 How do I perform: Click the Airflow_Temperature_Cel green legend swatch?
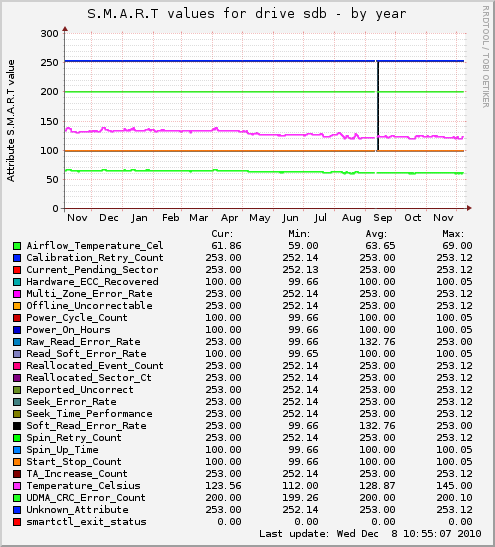click(17, 246)
